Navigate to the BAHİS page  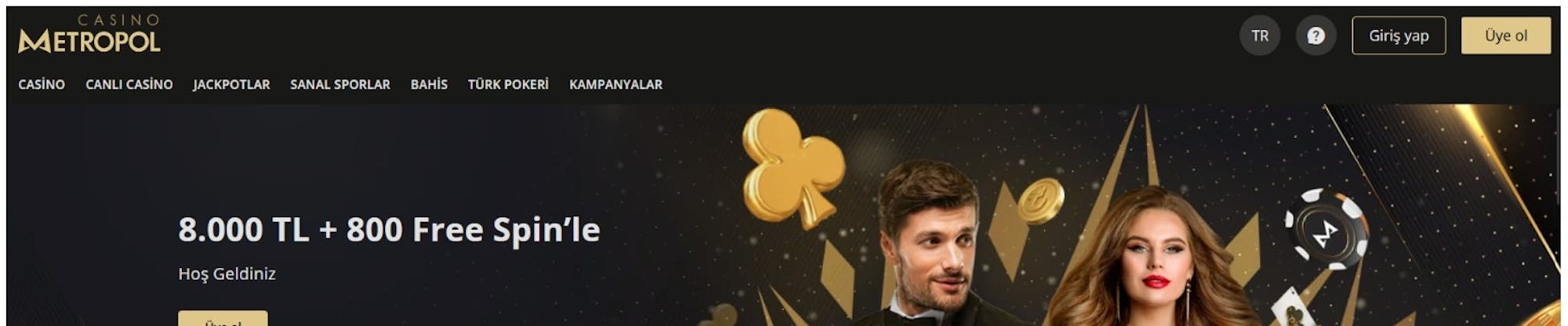(x=429, y=85)
